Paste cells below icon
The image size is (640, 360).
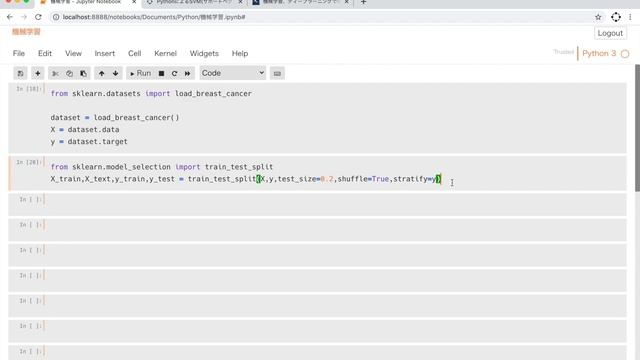click(83, 73)
